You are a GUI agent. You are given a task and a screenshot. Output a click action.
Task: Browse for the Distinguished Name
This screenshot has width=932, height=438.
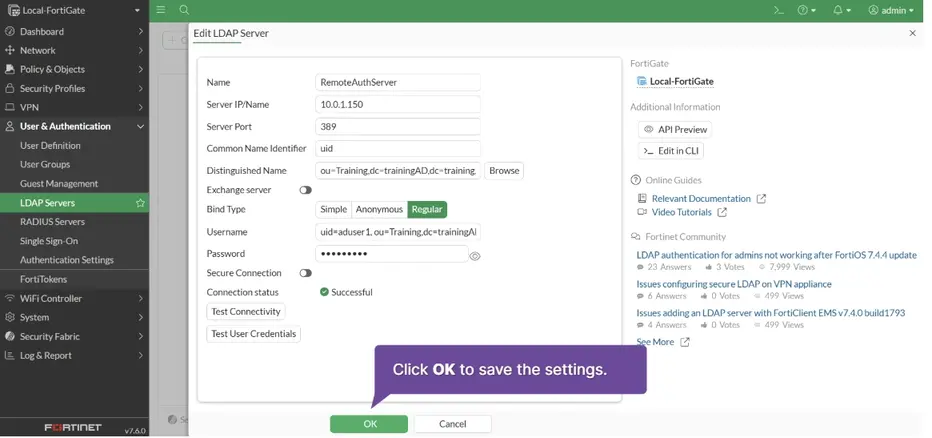pos(504,171)
